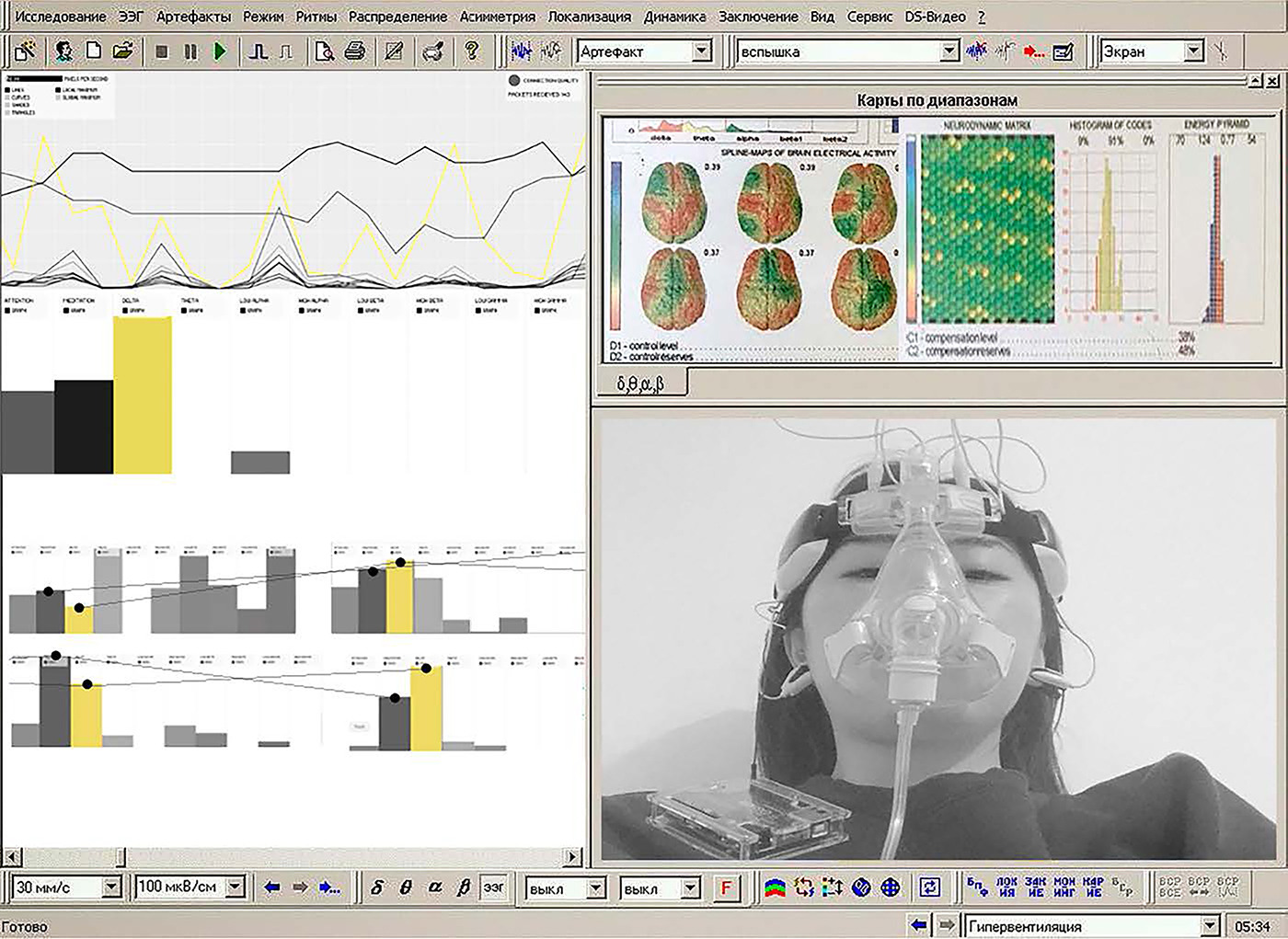Screen dimensions: 1288x939
Task: Click the blue arrow with dots
Action: (329, 887)
